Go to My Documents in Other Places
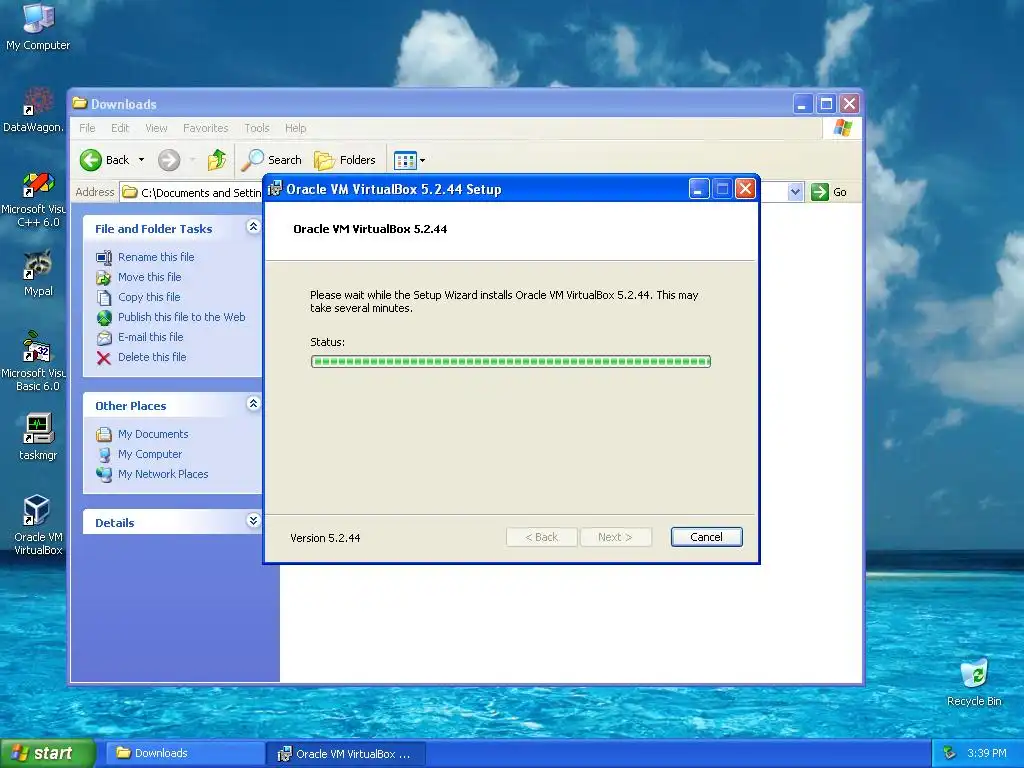This screenshot has height=768, width=1024. pyautogui.click(x=153, y=434)
